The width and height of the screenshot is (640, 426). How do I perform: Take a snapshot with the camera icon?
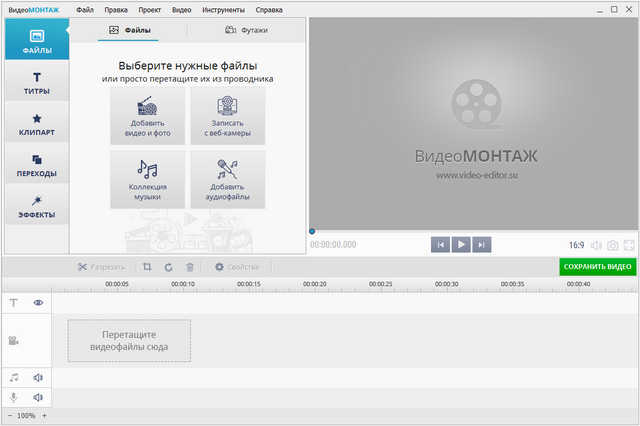point(612,245)
